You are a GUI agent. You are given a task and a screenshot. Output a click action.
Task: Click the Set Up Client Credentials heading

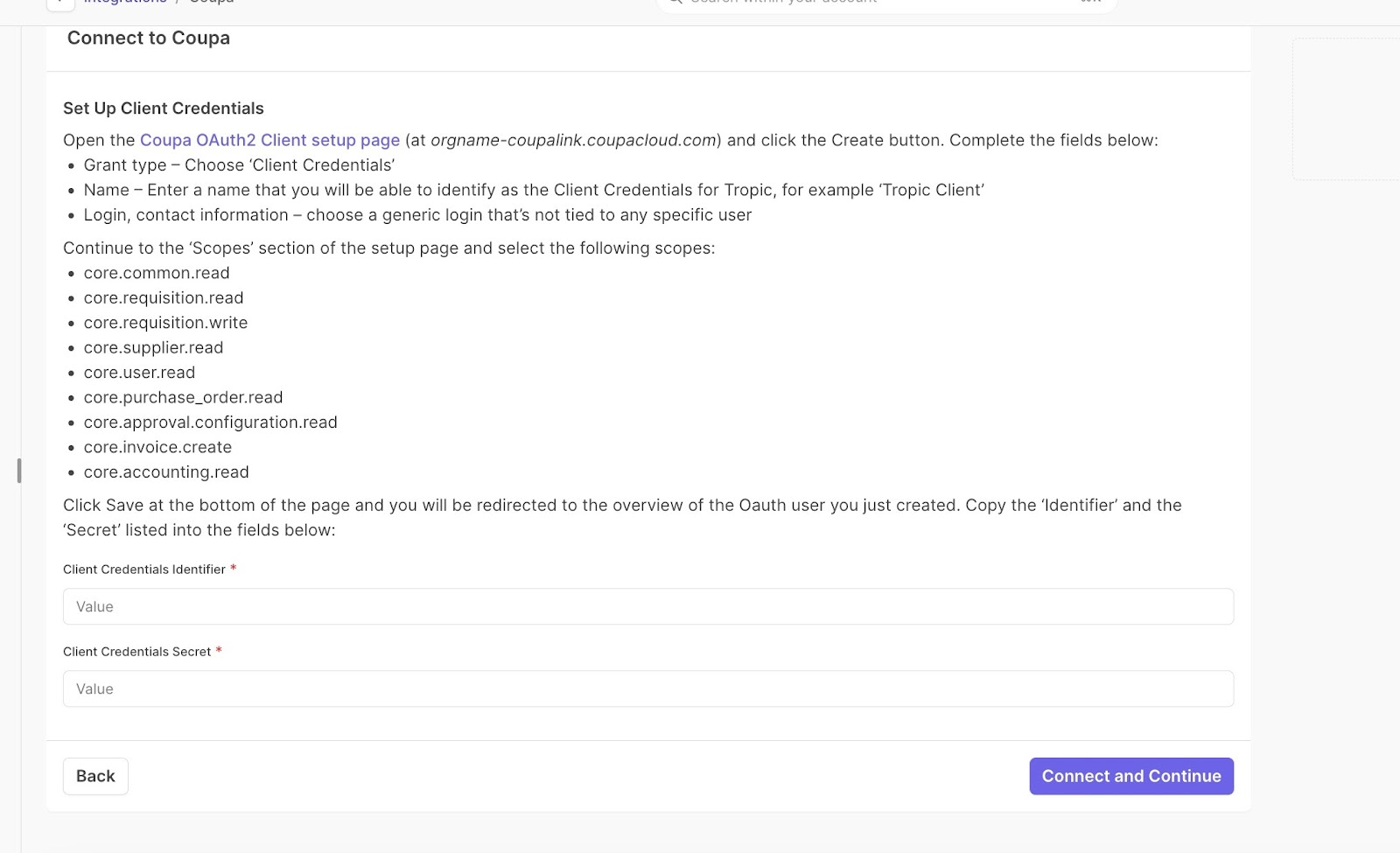click(x=164, y=108)
